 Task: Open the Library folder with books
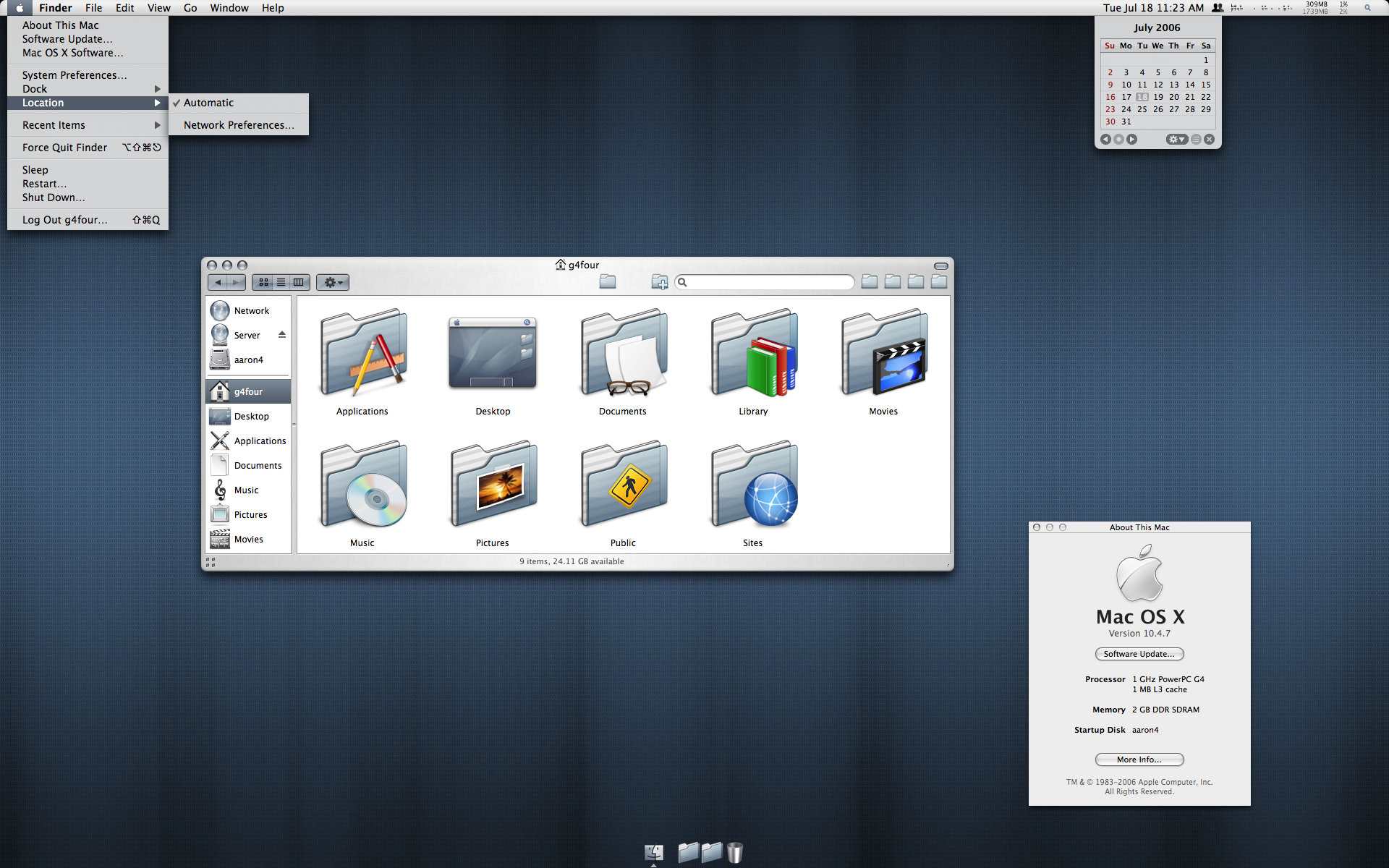pyautogui.click(x=753, y=353)
